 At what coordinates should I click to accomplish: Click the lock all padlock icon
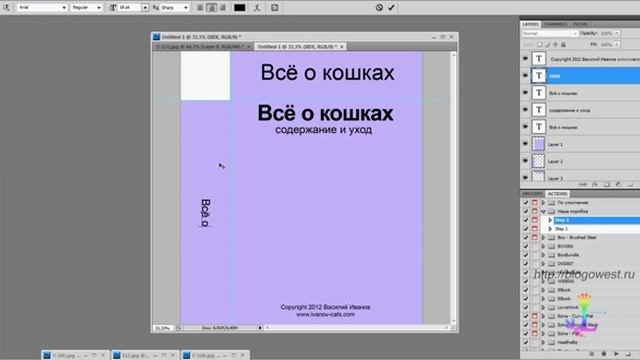pos(563,44)
